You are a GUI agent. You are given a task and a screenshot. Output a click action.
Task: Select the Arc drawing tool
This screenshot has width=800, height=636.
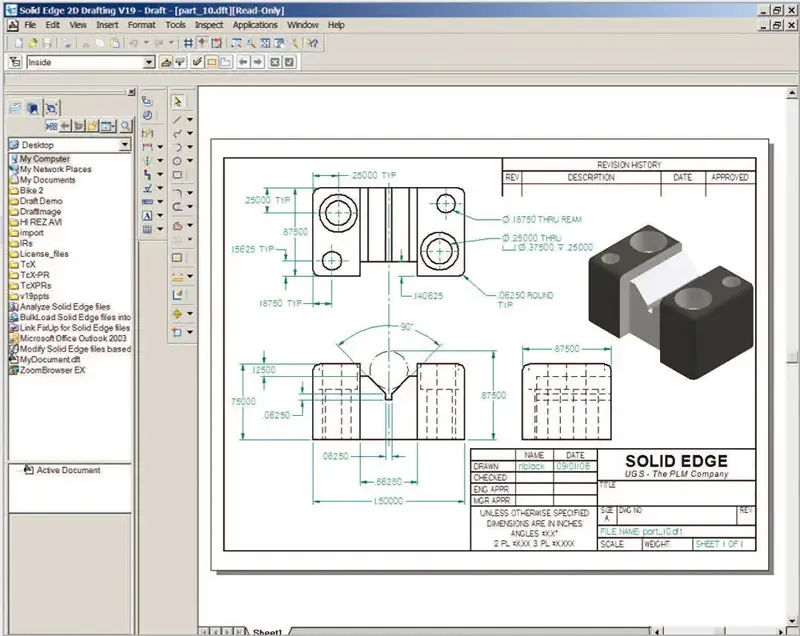pyautogui.click(x=177, y=147)
